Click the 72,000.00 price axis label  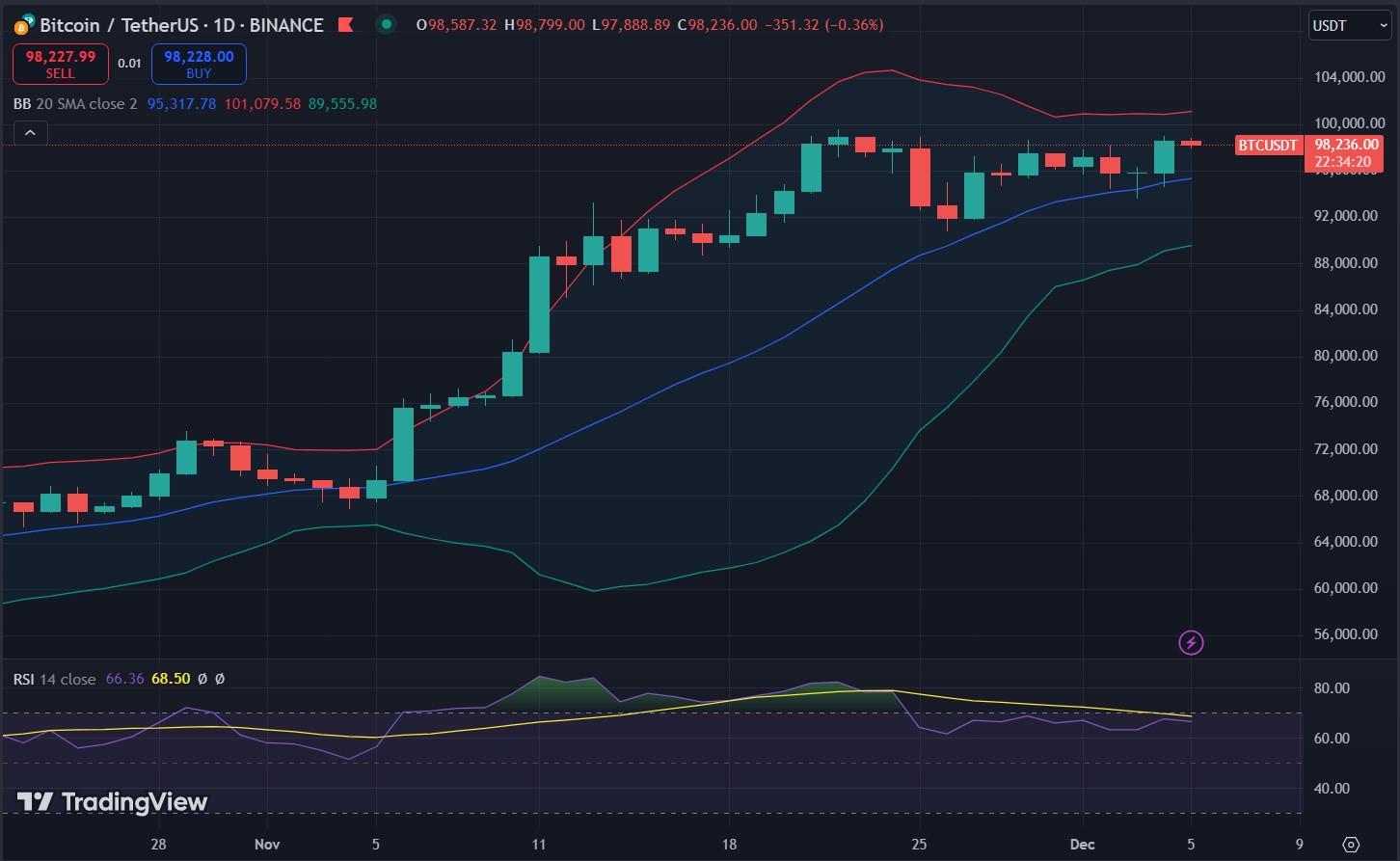(1347, 448)
